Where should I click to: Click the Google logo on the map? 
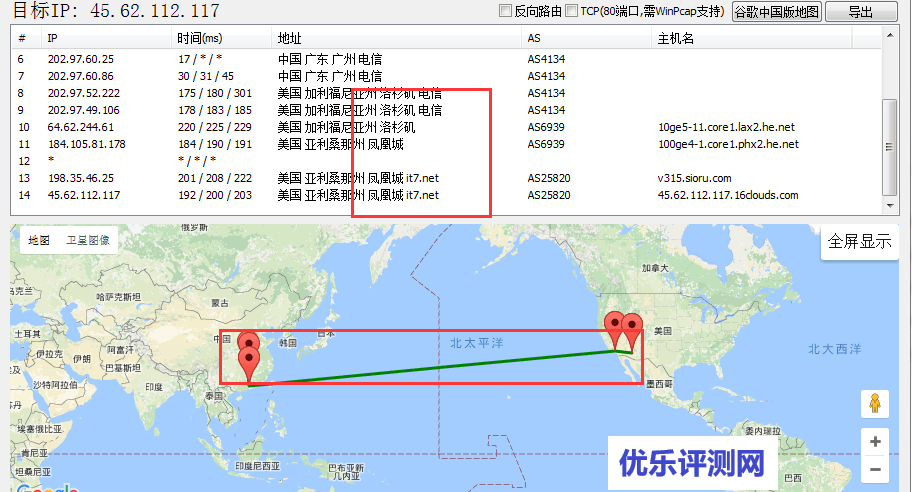click(47, 487)
